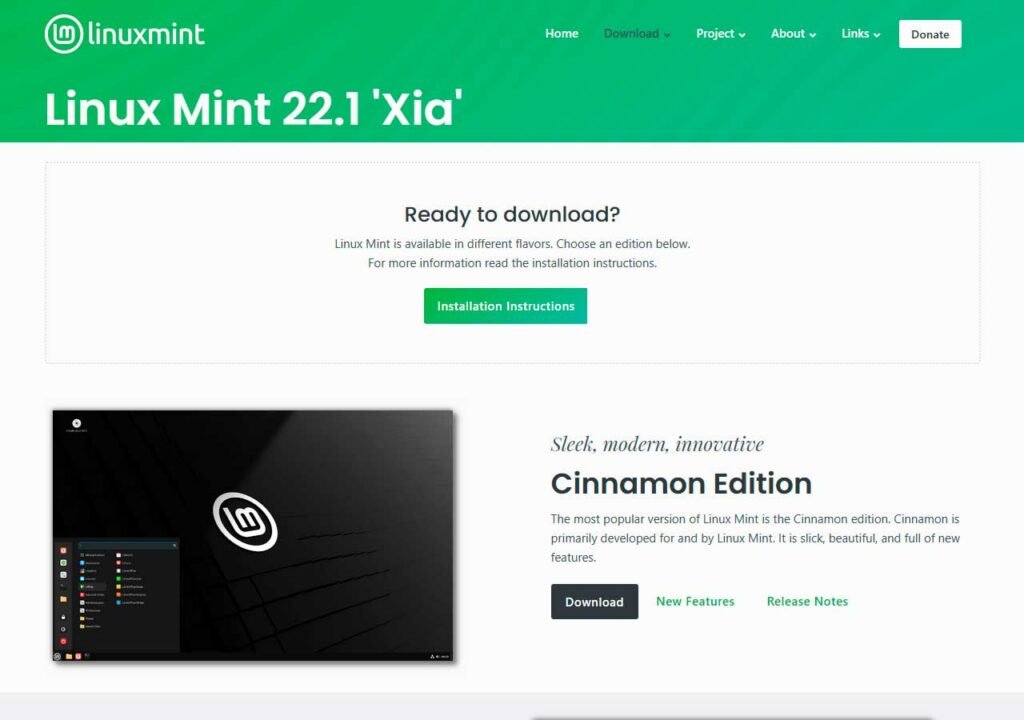Click the white Donate button
This screenshot has width=1024, height=720.
(930, 34)
